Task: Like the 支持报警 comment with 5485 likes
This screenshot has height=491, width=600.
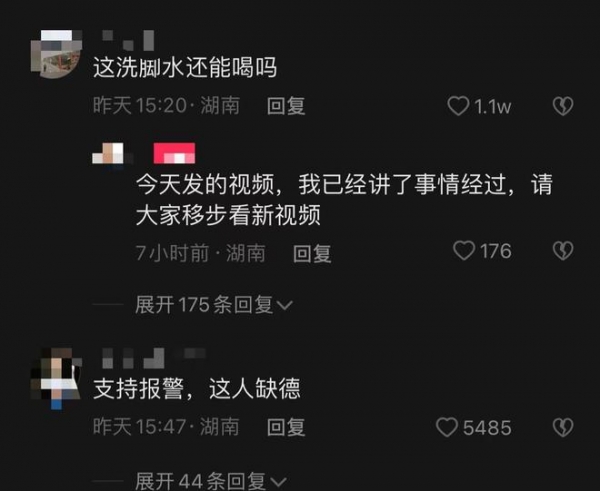Action: [447, 427]
